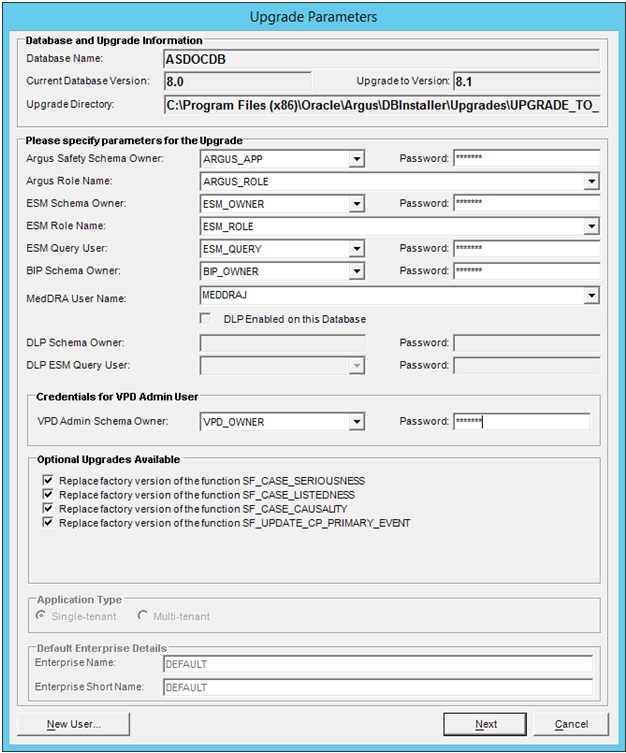This screenshot has height=753, width=626.
Task: Click the Database Name field ASDOCDB
Action: point(382,59)
